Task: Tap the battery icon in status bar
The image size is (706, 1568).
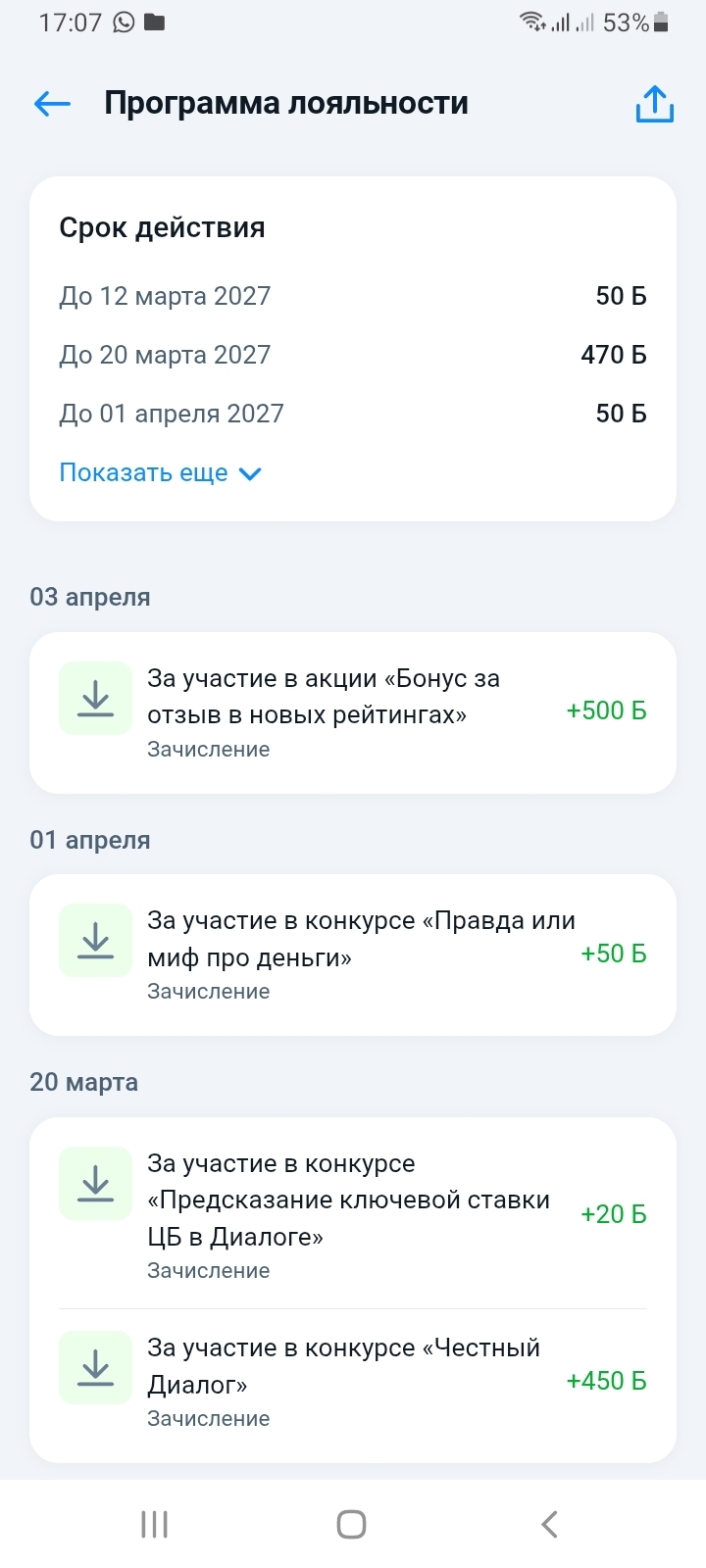Action: pos(661,23)
